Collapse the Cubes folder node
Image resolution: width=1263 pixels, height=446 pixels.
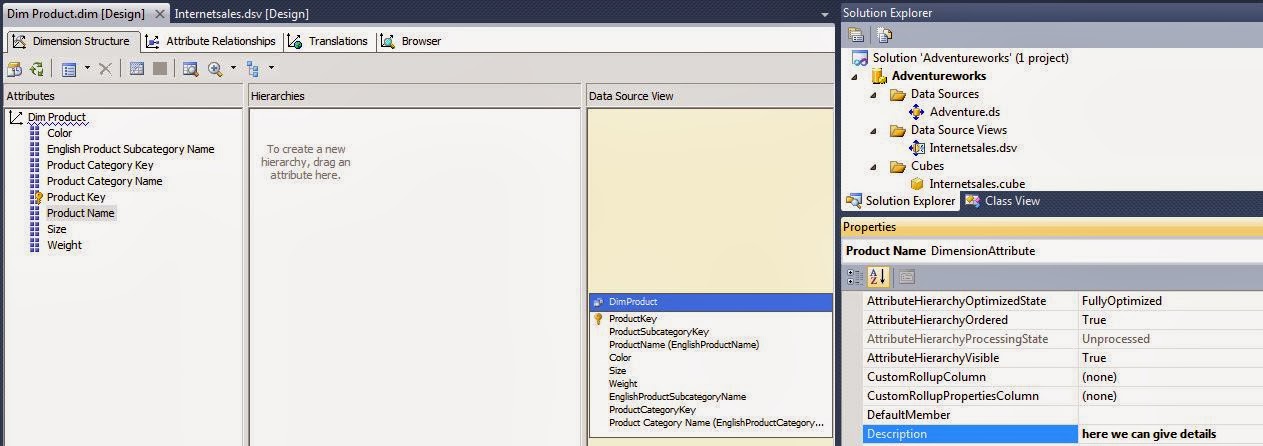[x=872, y=166]
